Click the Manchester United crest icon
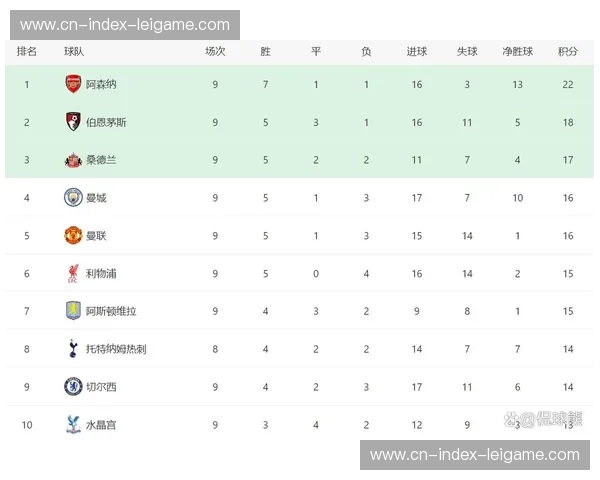 73,236
